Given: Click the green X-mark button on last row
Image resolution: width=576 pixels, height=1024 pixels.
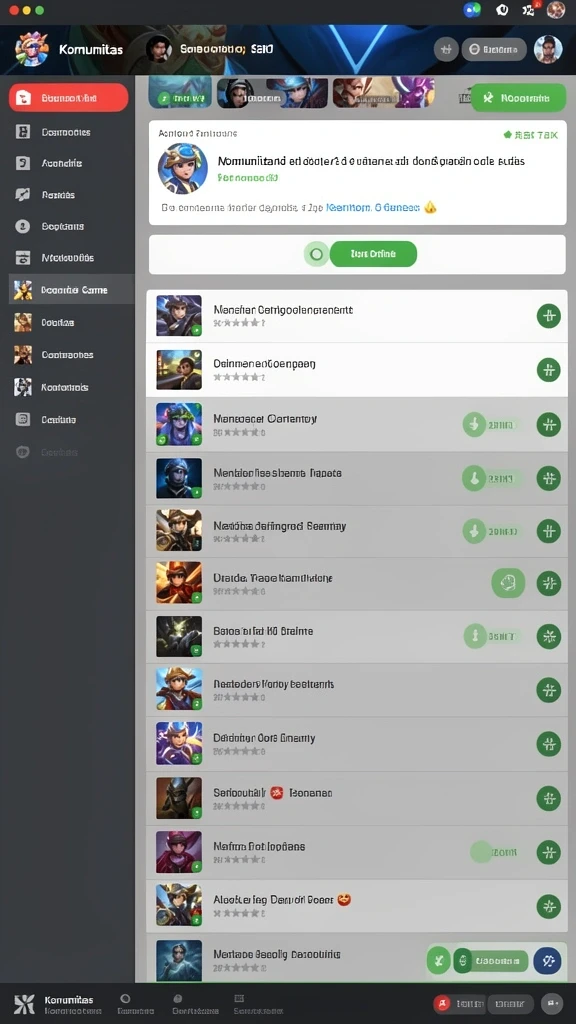Looking at the screenshot, I should pyautogui.click(x=439, y=961).
